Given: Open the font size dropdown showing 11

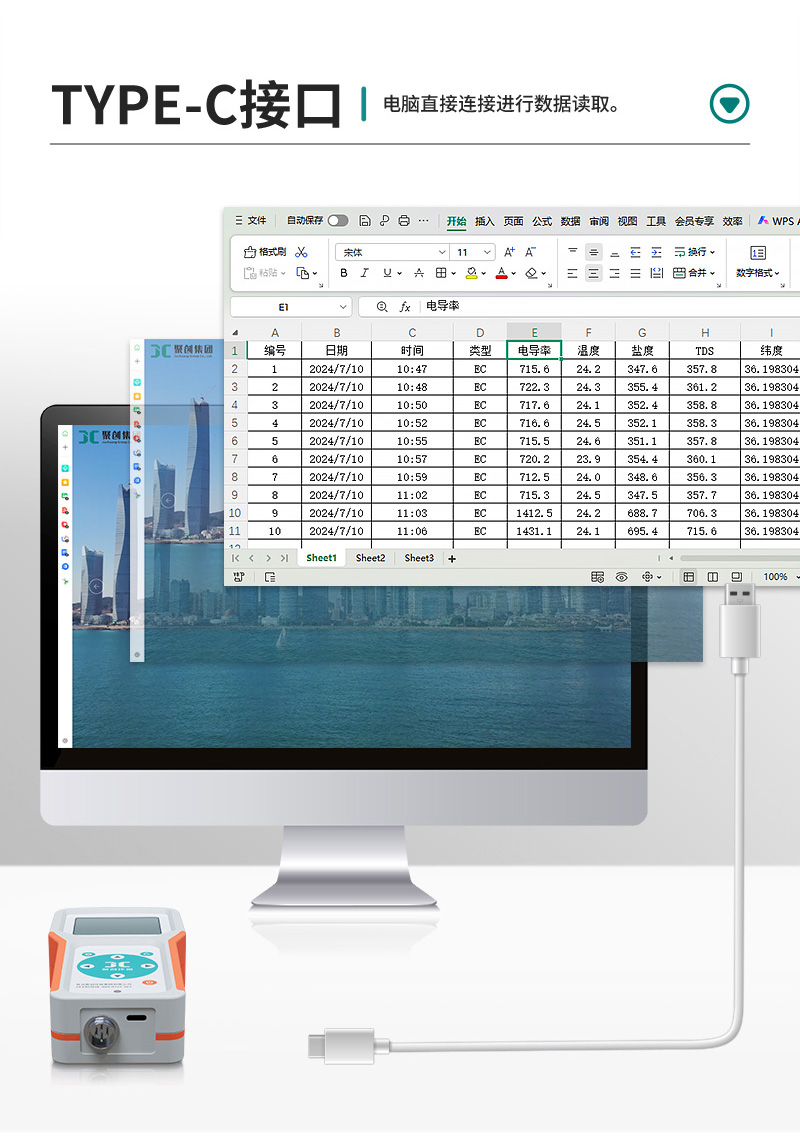Looking at the screenshot, I should (487, 253).
